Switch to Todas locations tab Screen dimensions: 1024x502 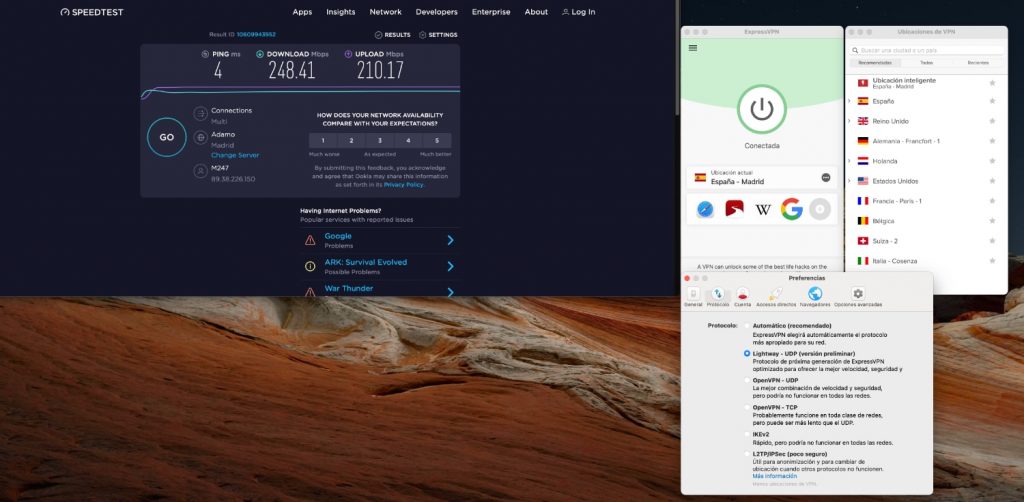coord(926,63)
